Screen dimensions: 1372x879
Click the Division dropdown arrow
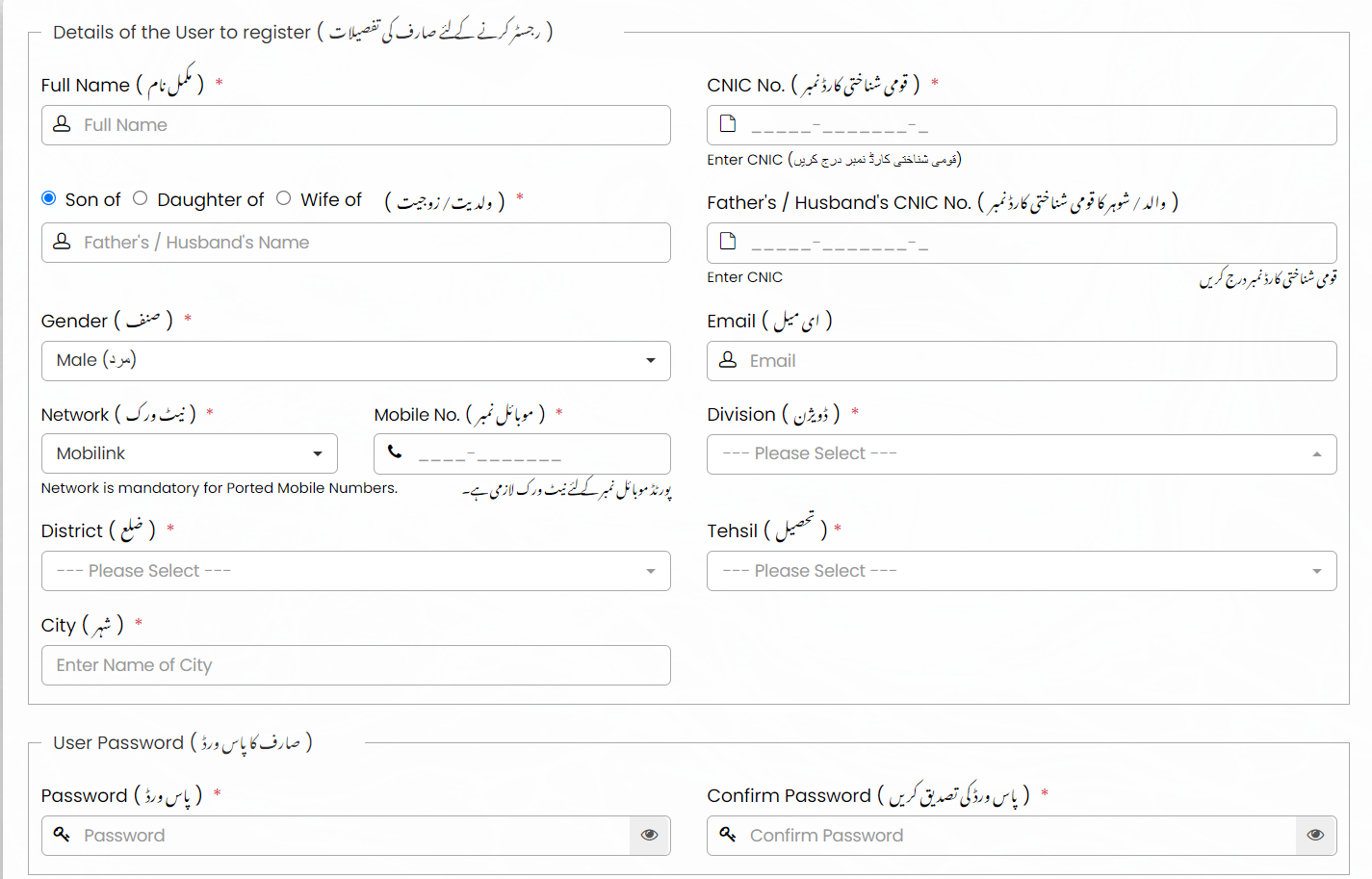pyautogui.click(x=1317, y=454)
